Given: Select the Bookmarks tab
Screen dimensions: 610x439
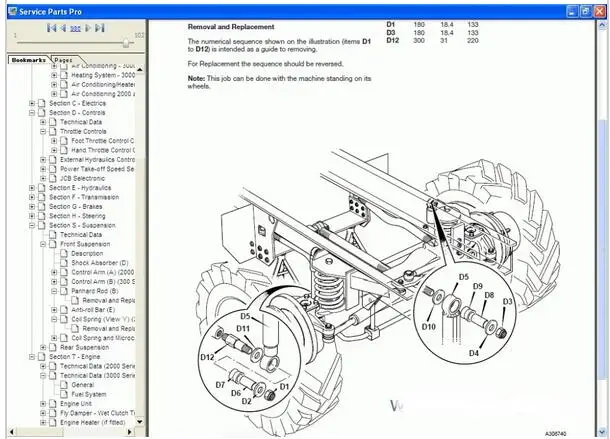Looking at the screenshot, I should [x=28, y=60].
